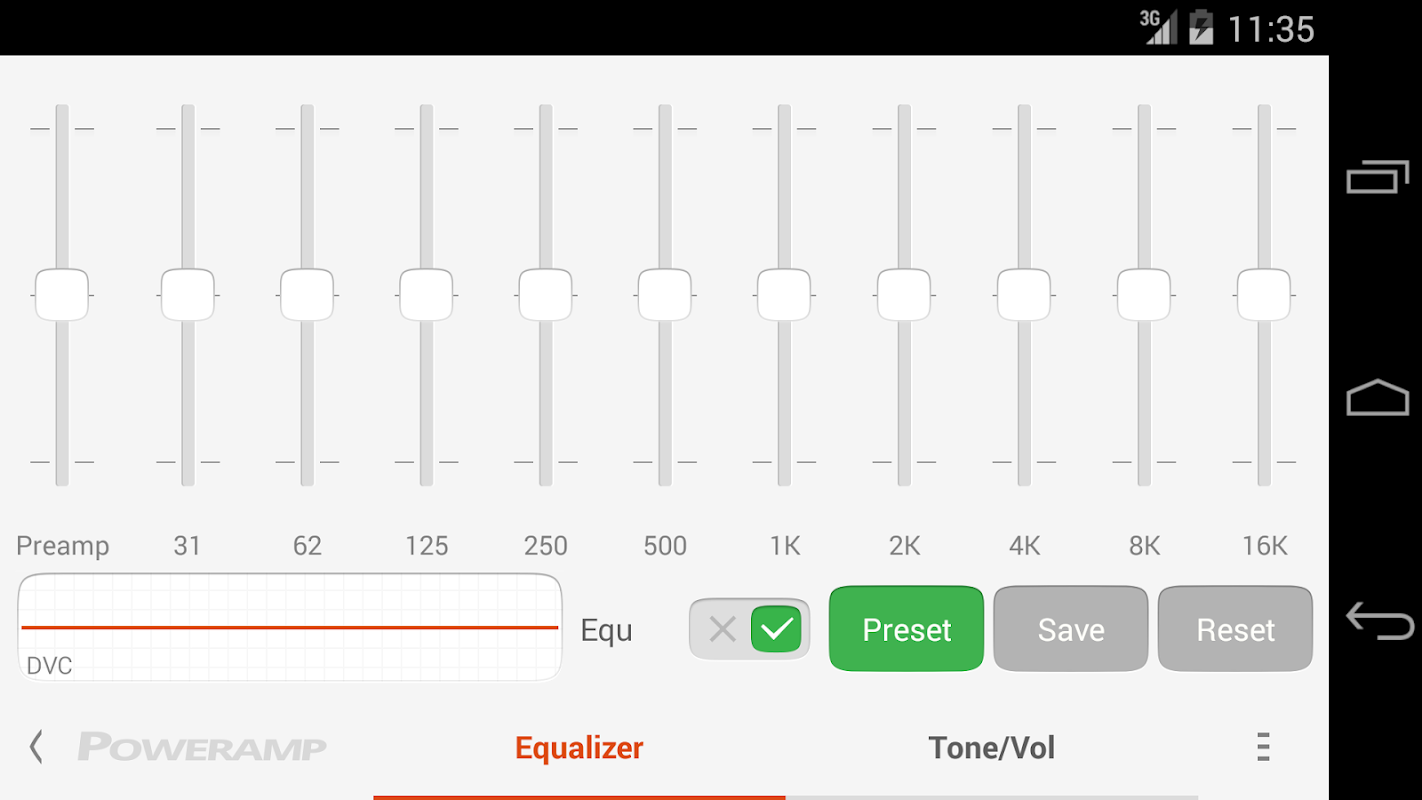This screenshot has height=800, width=1422.
Task: Click the 1K band slider knob
Action: tap(784, 295)
